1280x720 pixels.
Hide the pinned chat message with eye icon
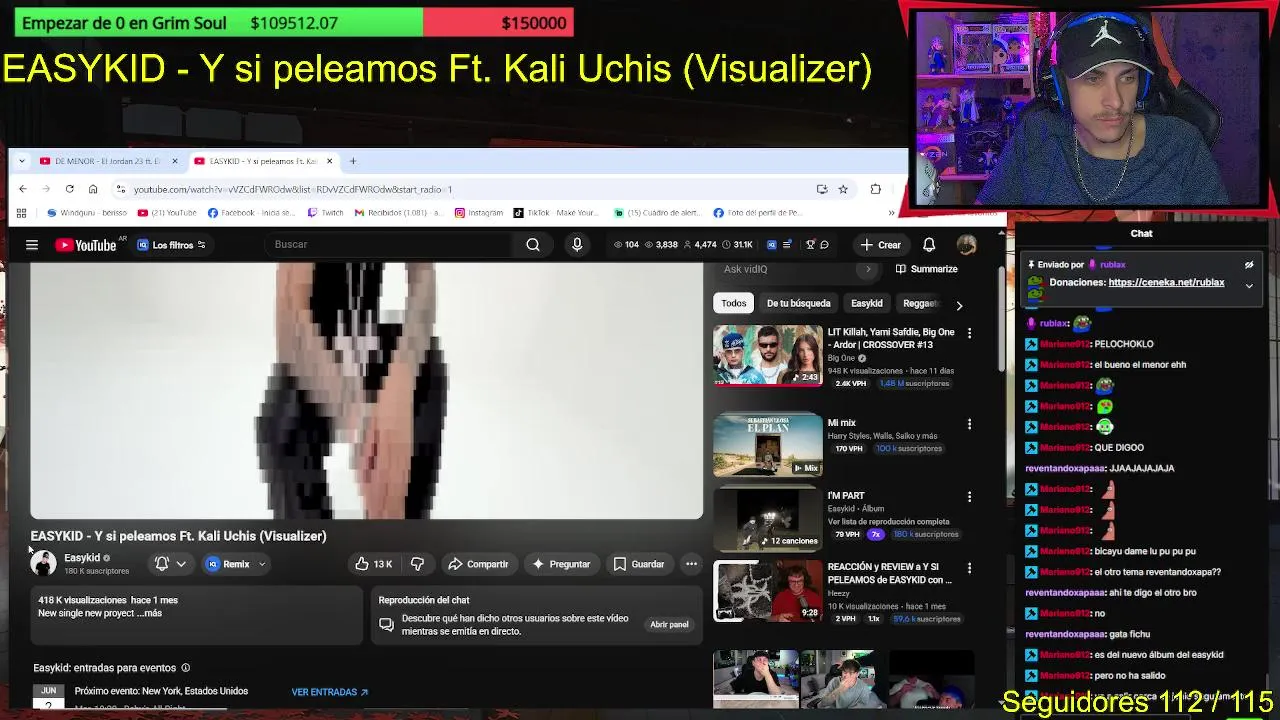tap(1249, 265)
